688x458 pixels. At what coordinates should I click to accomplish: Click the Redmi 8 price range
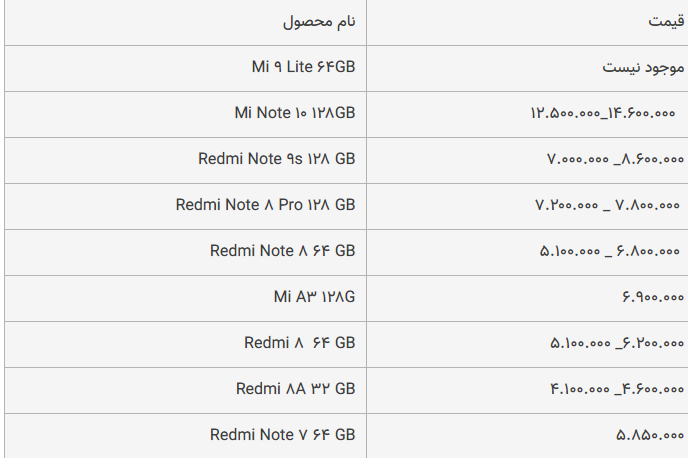coord(617,344)
